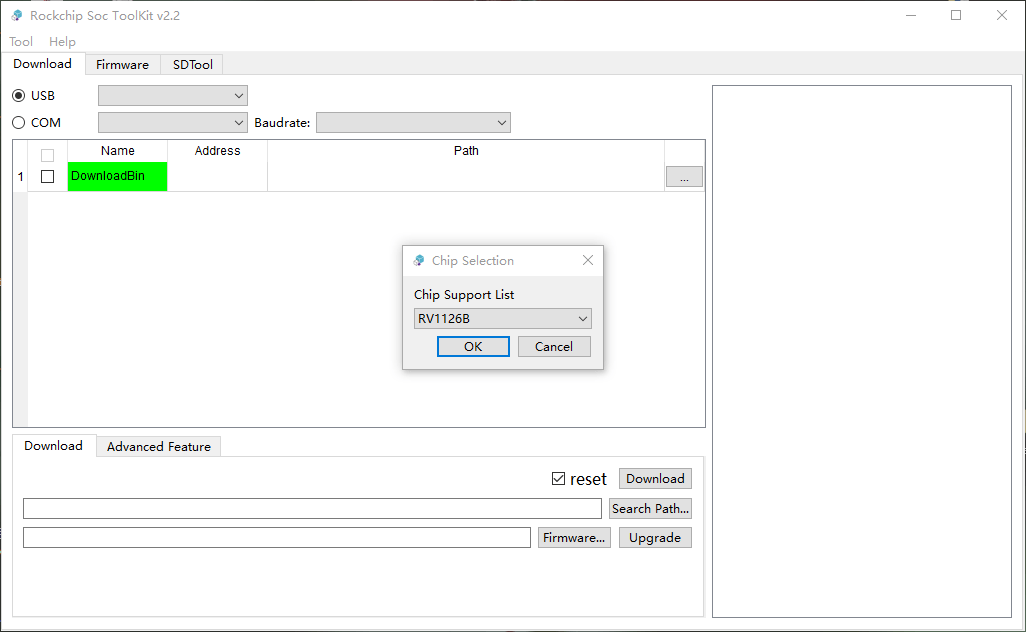Open the Advanced Feature tab
The width and height of the screenshot is (1026, 632).
(158, 447)
